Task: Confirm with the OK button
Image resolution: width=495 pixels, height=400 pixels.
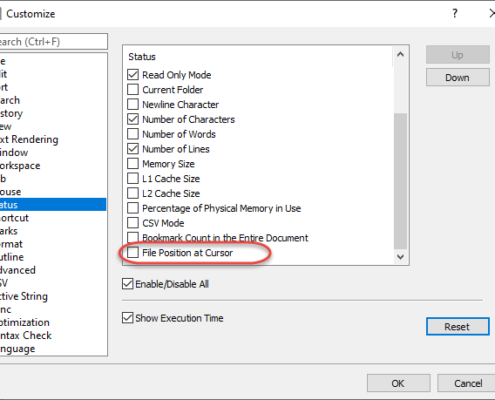Action: 398,383
